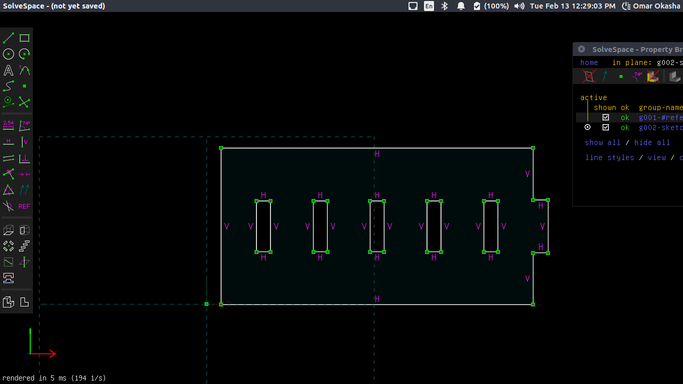Viewport: 683px width, 384px height.
Task: Apply the Perpendicular constraint tool
Action: coord(24,158)
